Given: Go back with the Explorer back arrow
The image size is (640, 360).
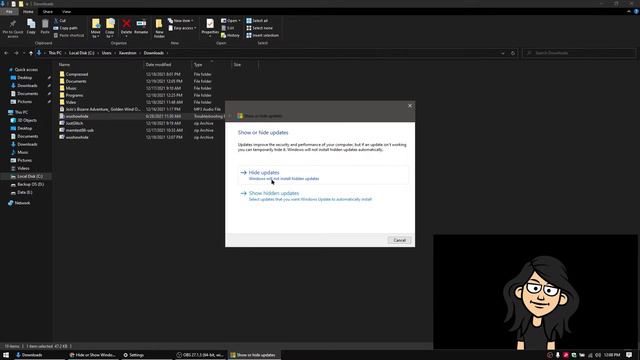Looking at the screenshot, I should click(6, 53).
